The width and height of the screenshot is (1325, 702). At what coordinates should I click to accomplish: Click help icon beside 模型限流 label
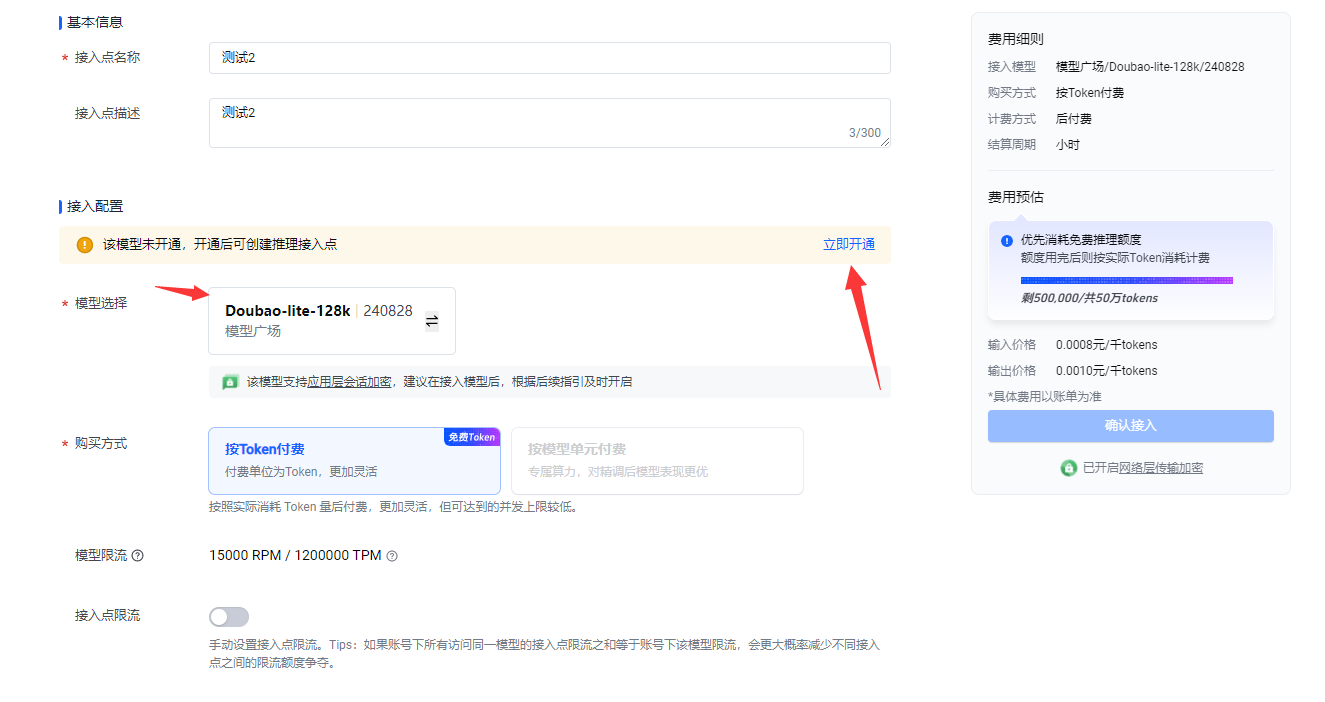click(x=138, y=556)
